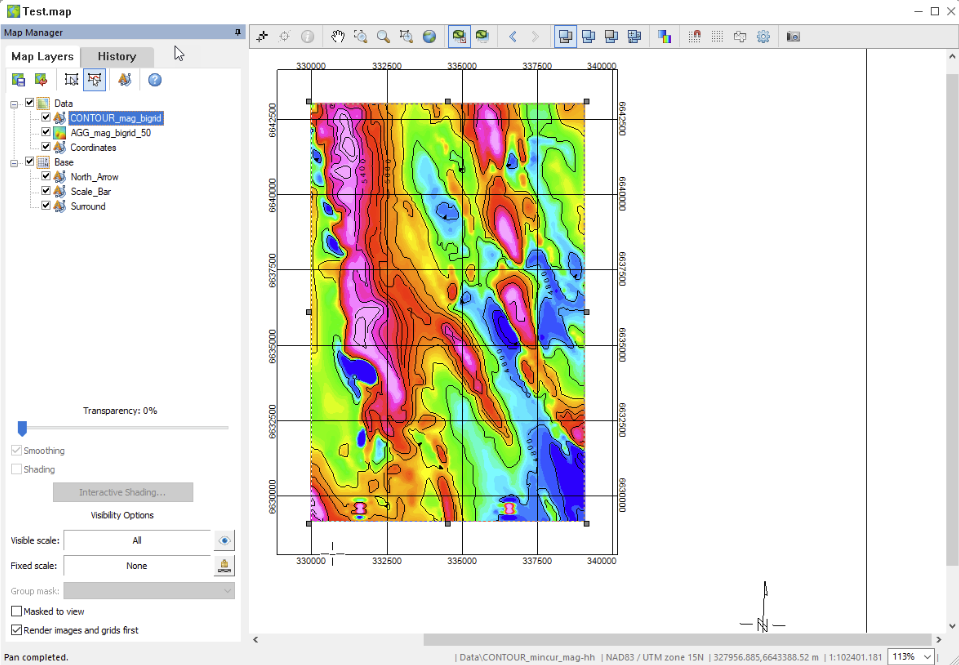Click the globe full map view icon

pyautogui.click(x=430, y=37)
